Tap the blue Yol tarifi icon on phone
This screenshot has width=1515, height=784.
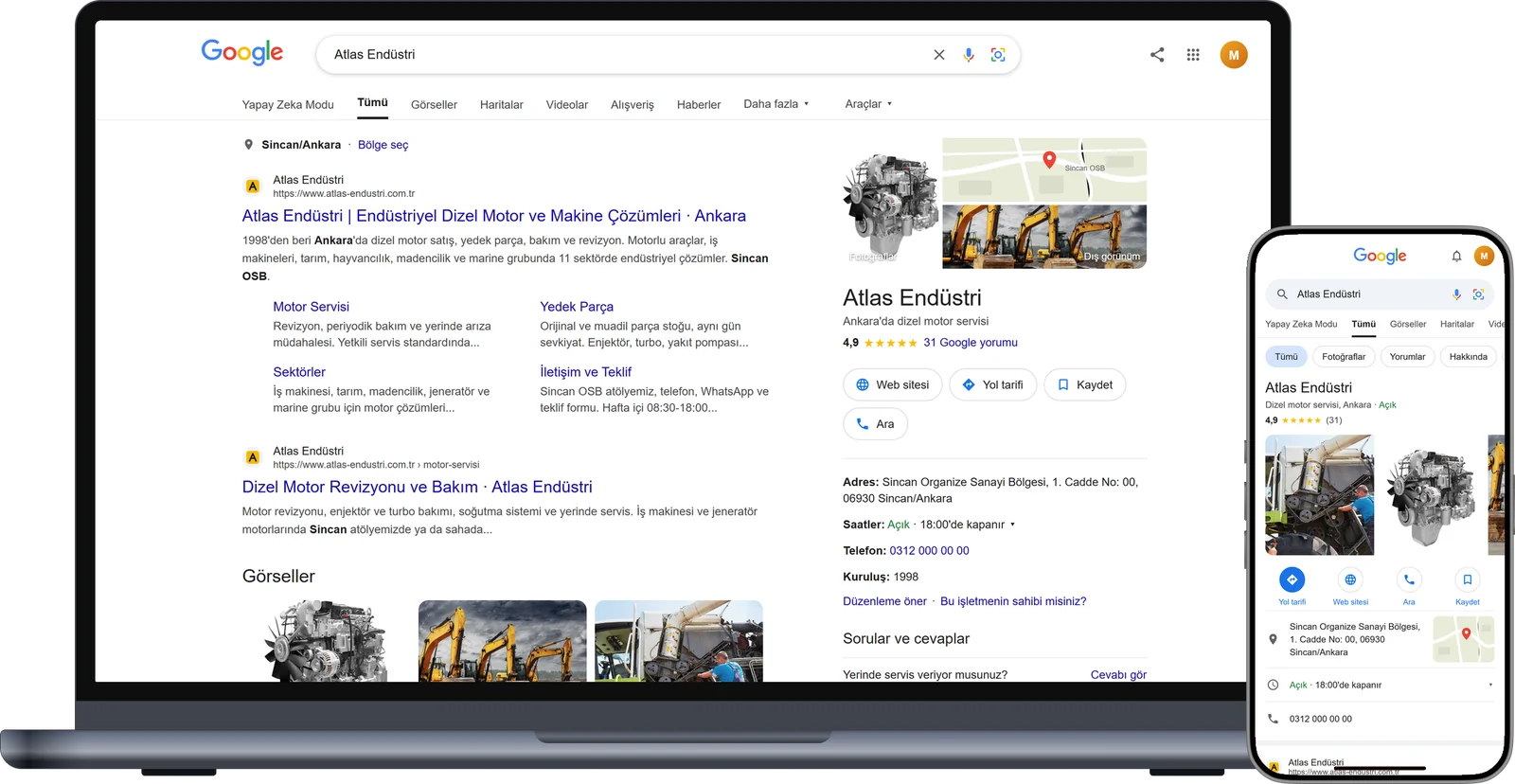tap(1292, 579)
